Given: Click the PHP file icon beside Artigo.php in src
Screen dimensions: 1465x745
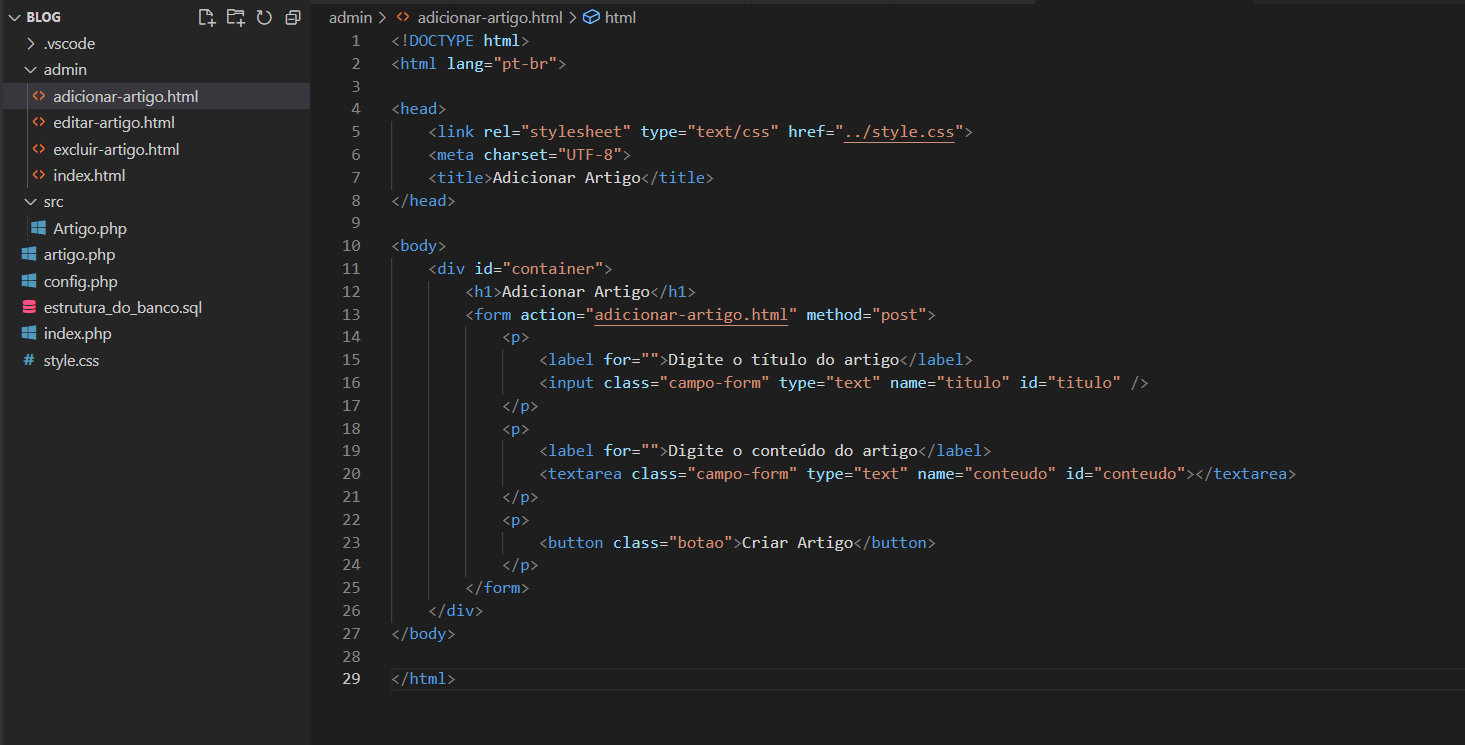Looking at the screenshot, I should (39, 229).
